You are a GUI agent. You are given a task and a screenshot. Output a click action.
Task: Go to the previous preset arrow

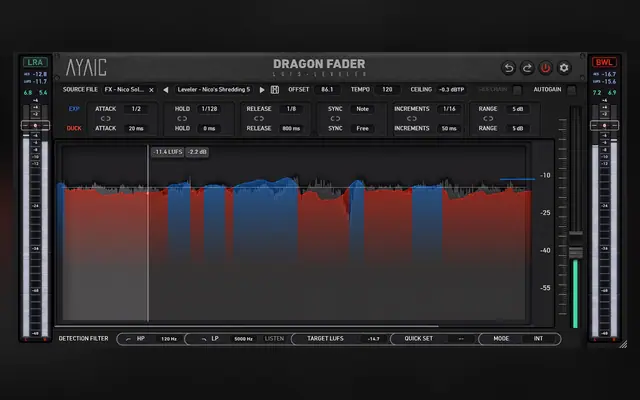[166, 90]
